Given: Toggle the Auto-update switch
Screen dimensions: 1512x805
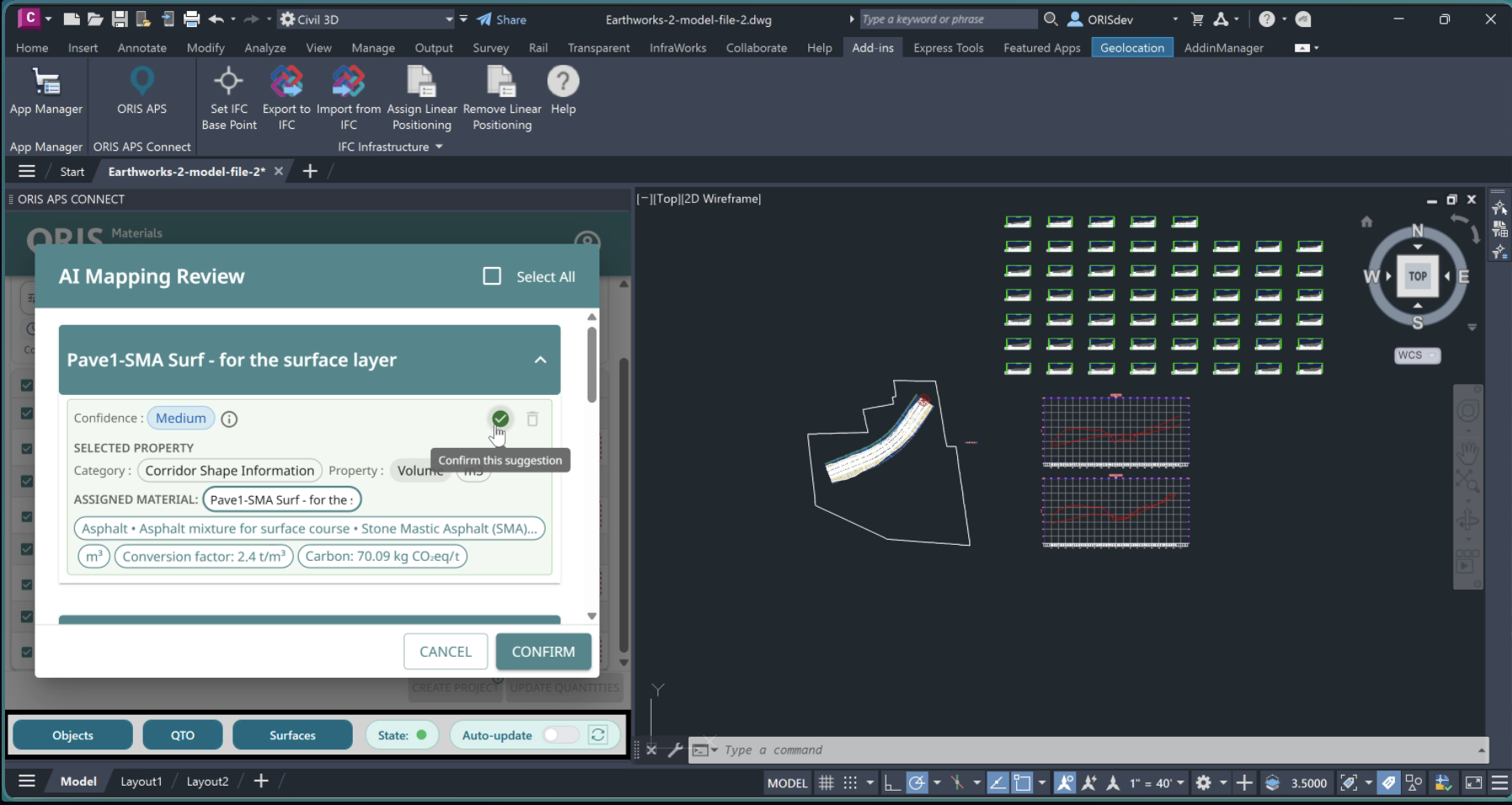Looking at the screenshot, I should pyautogui.click(x=561, y=735).
